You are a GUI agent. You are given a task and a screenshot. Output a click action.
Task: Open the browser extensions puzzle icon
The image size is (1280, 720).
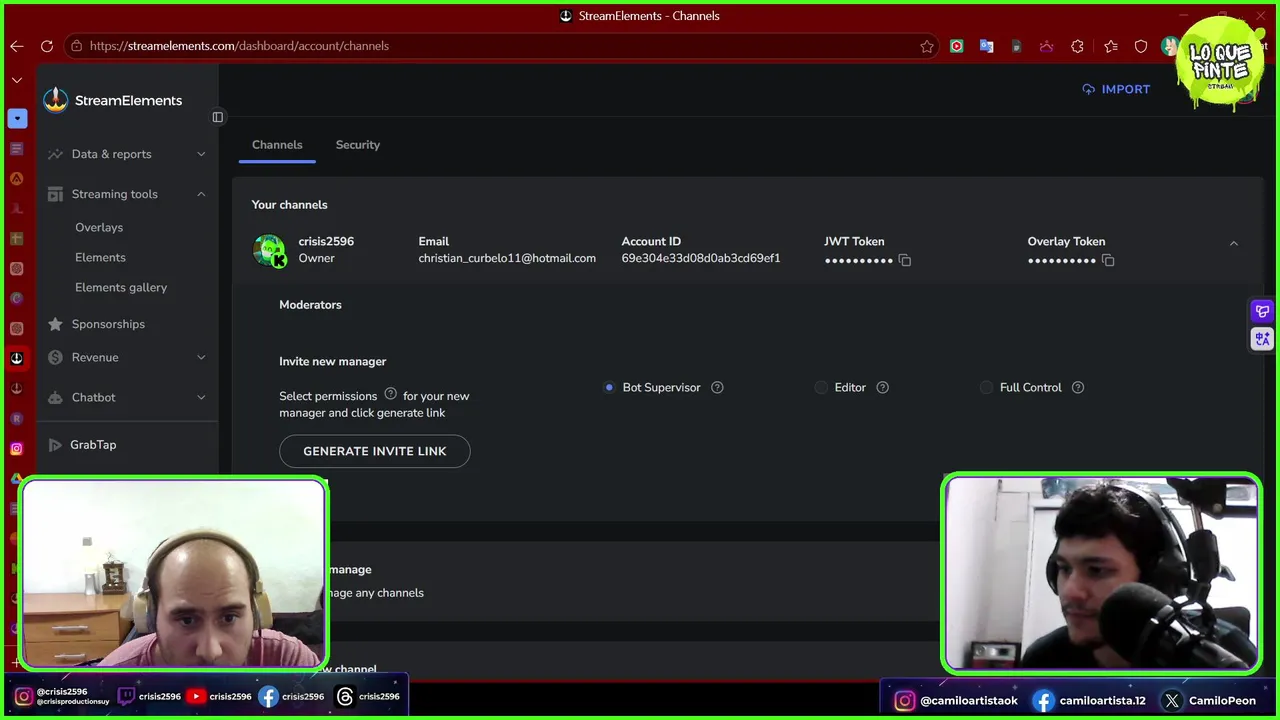click(x=1077, y=46)
